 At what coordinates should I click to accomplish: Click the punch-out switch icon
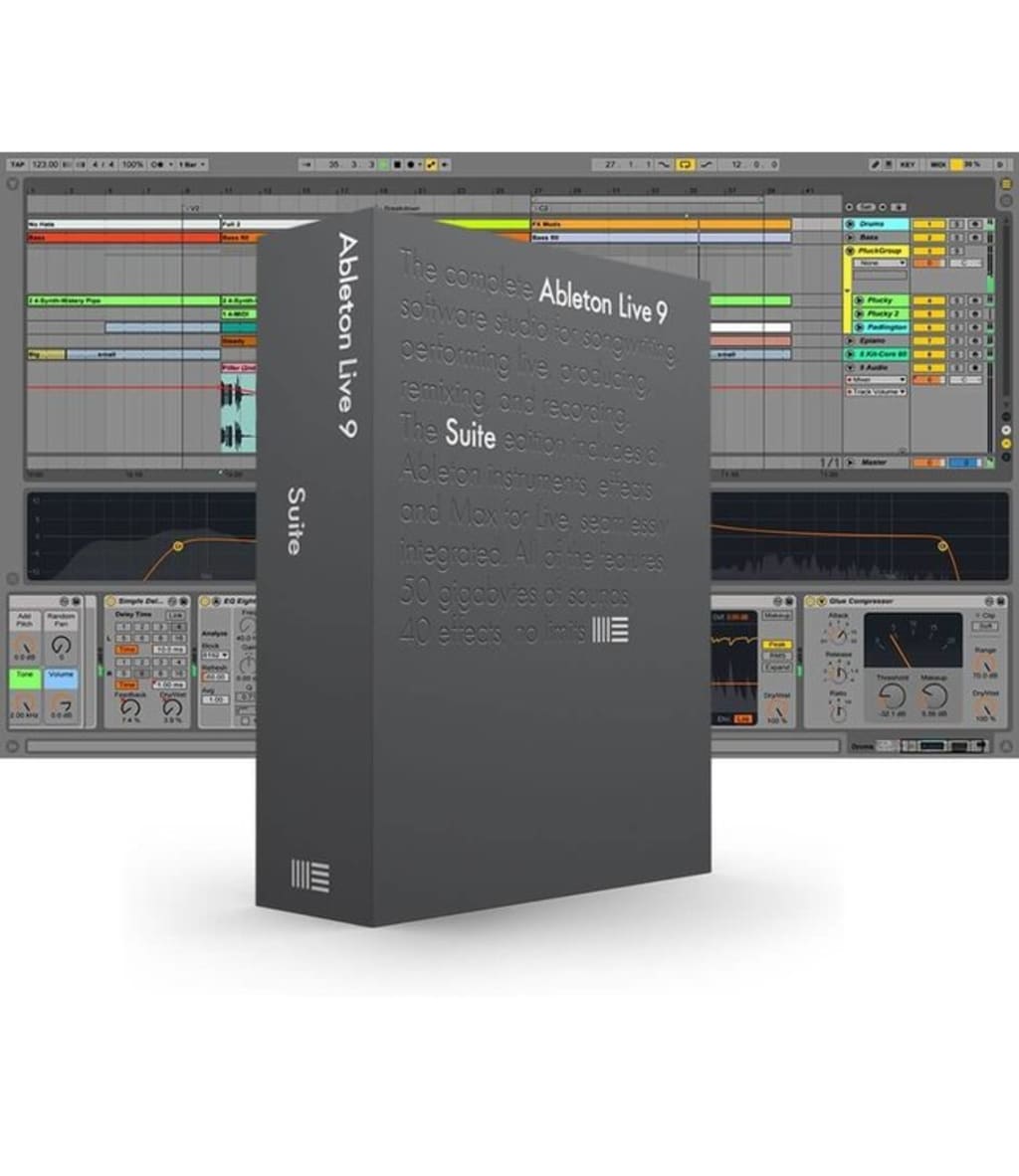[x=707, y=164]
